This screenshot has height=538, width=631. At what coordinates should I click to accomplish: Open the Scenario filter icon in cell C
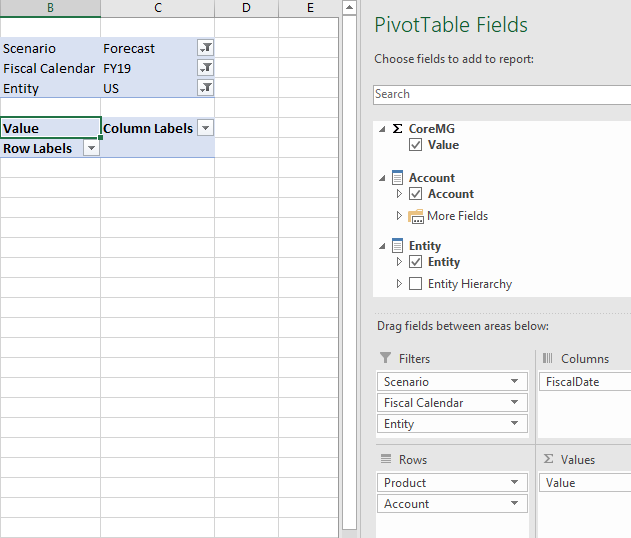(206, 48)
